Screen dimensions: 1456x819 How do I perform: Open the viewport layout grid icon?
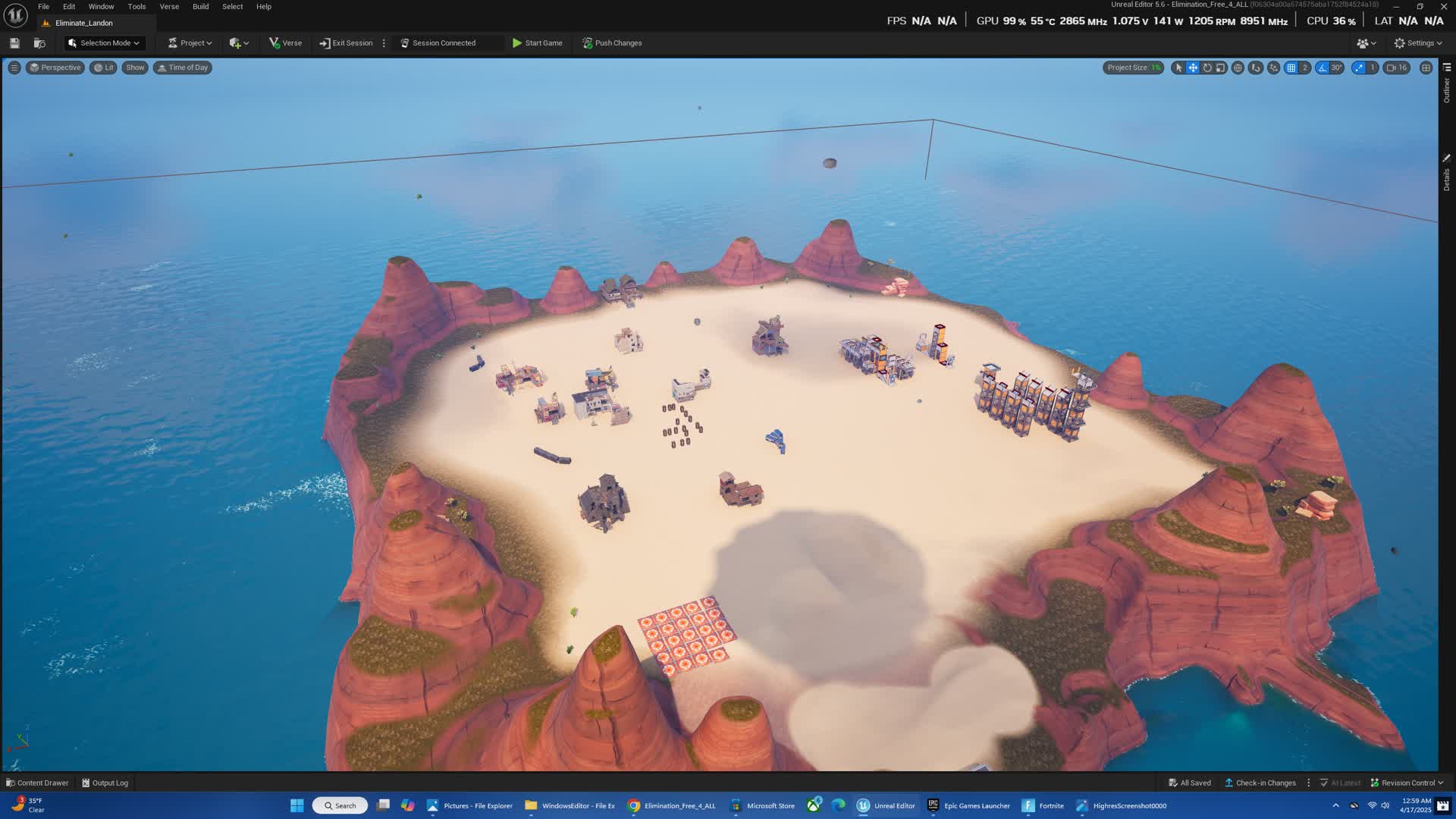[x=1426, y=67]
